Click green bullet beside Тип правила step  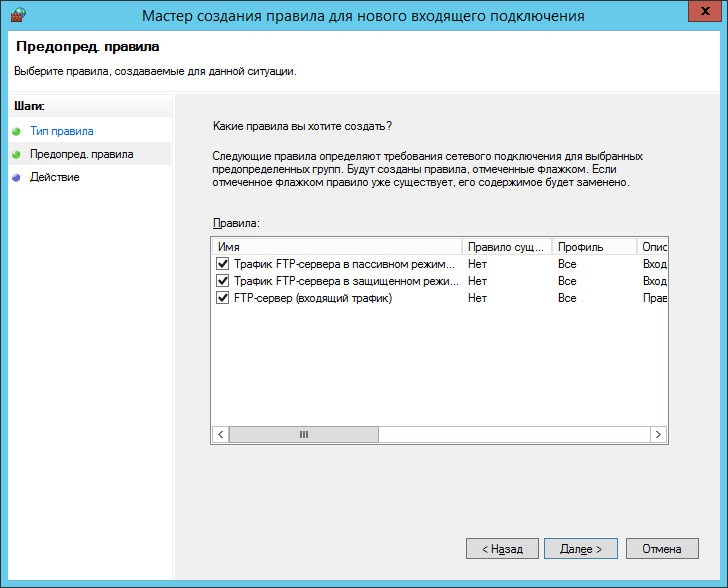(x=17, y=131)
